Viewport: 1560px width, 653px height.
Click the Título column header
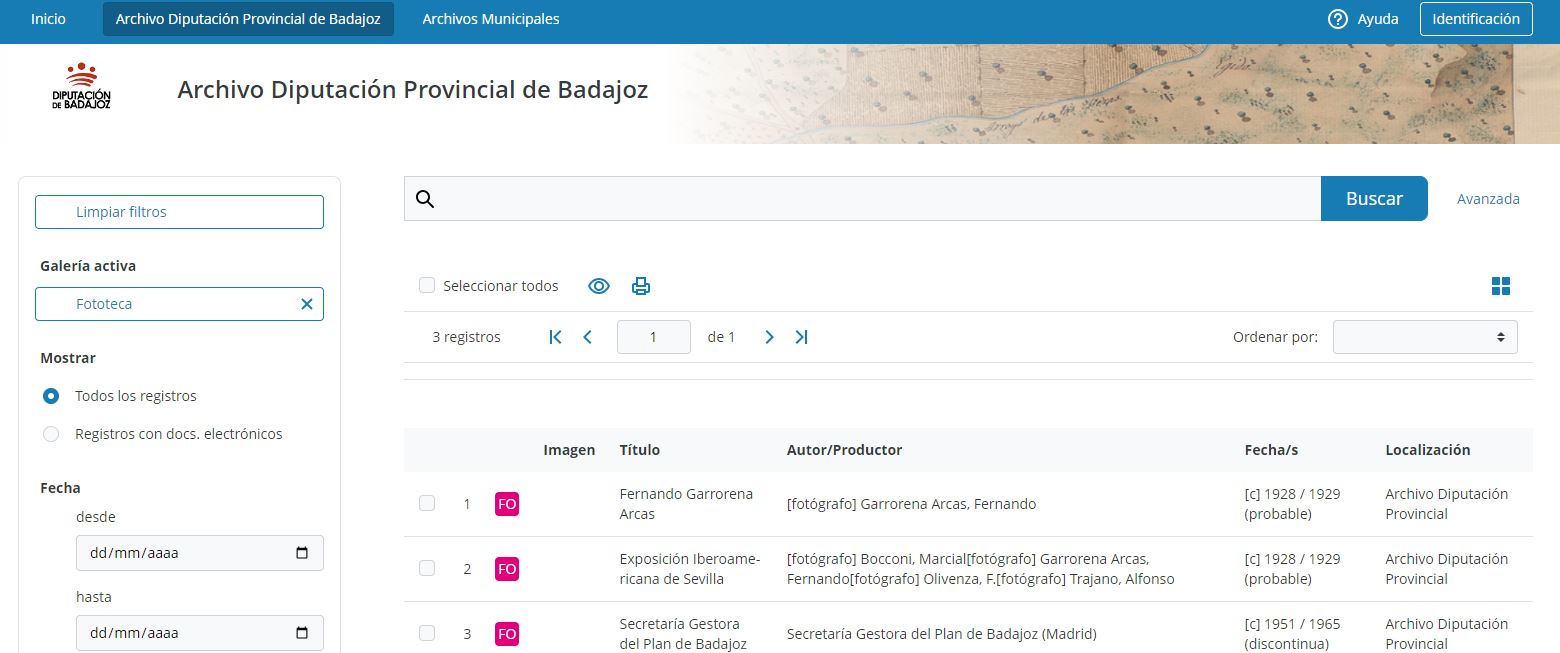[640, 450]
